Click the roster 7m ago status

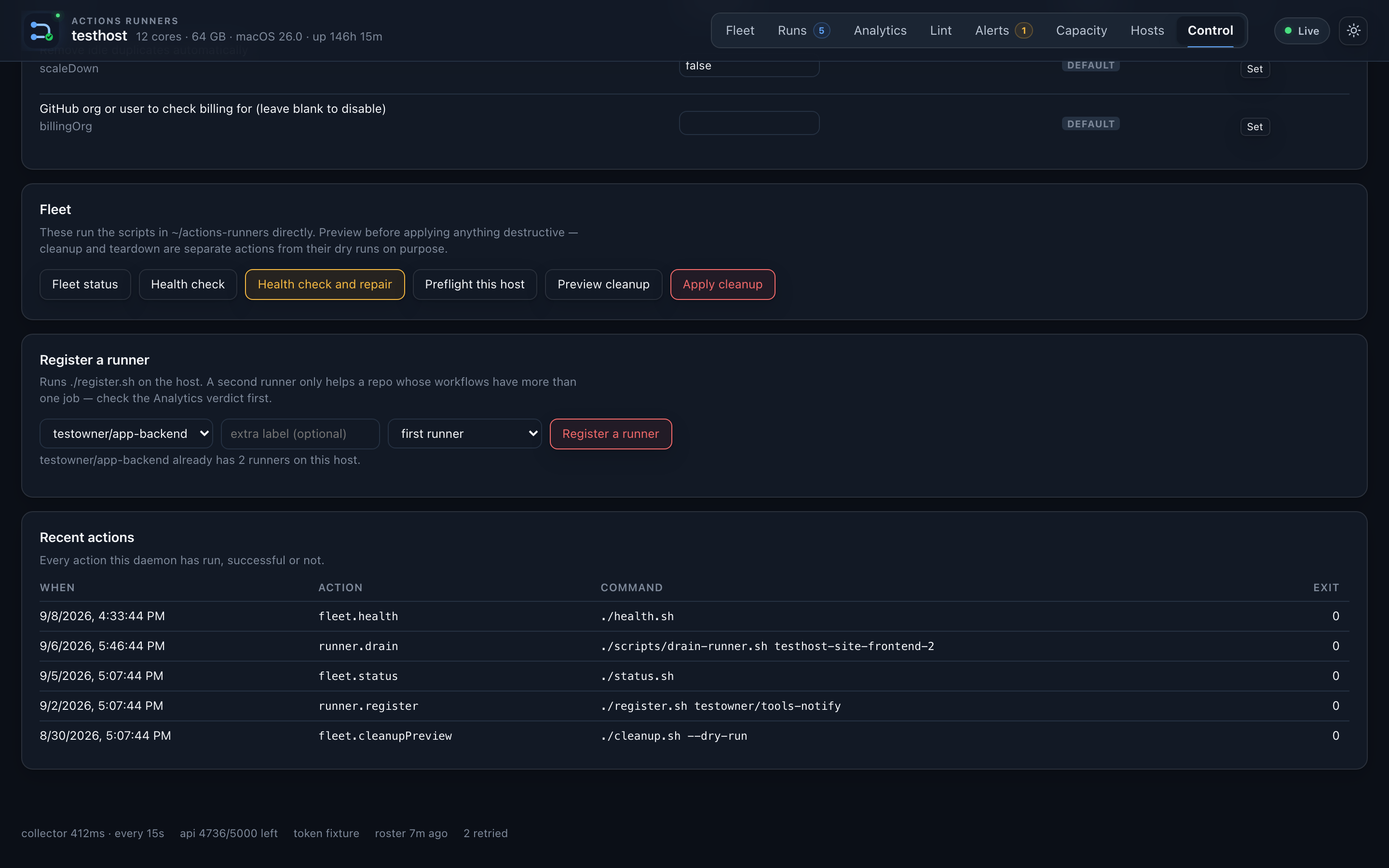(411, 833)
